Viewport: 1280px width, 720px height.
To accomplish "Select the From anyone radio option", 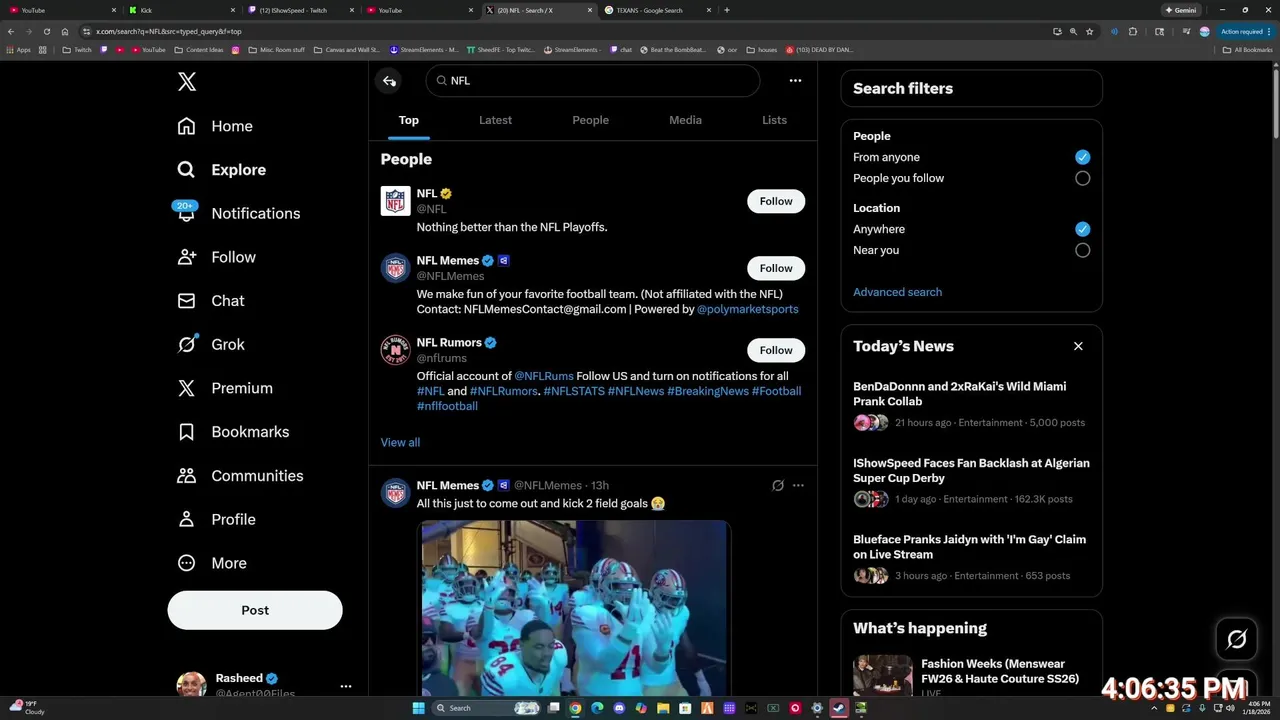I will click(x=1082, y=157).
